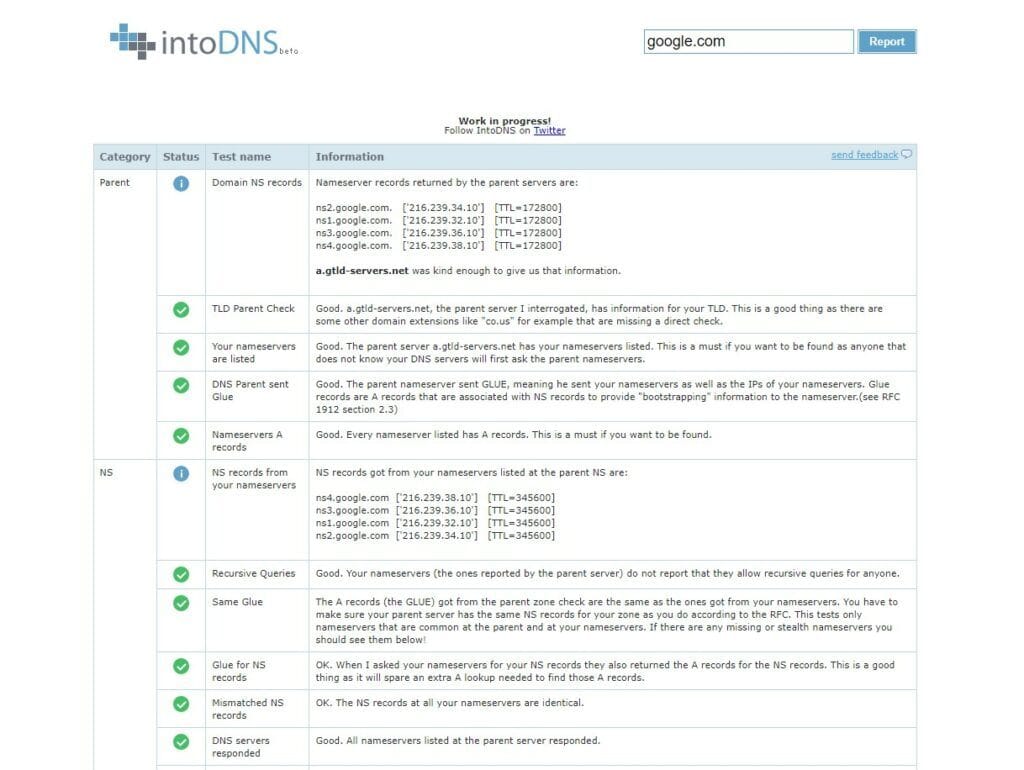Select the Status column header
Image resolution: width=1024 pixels, height=770 pixels.
tap(181, 157)
